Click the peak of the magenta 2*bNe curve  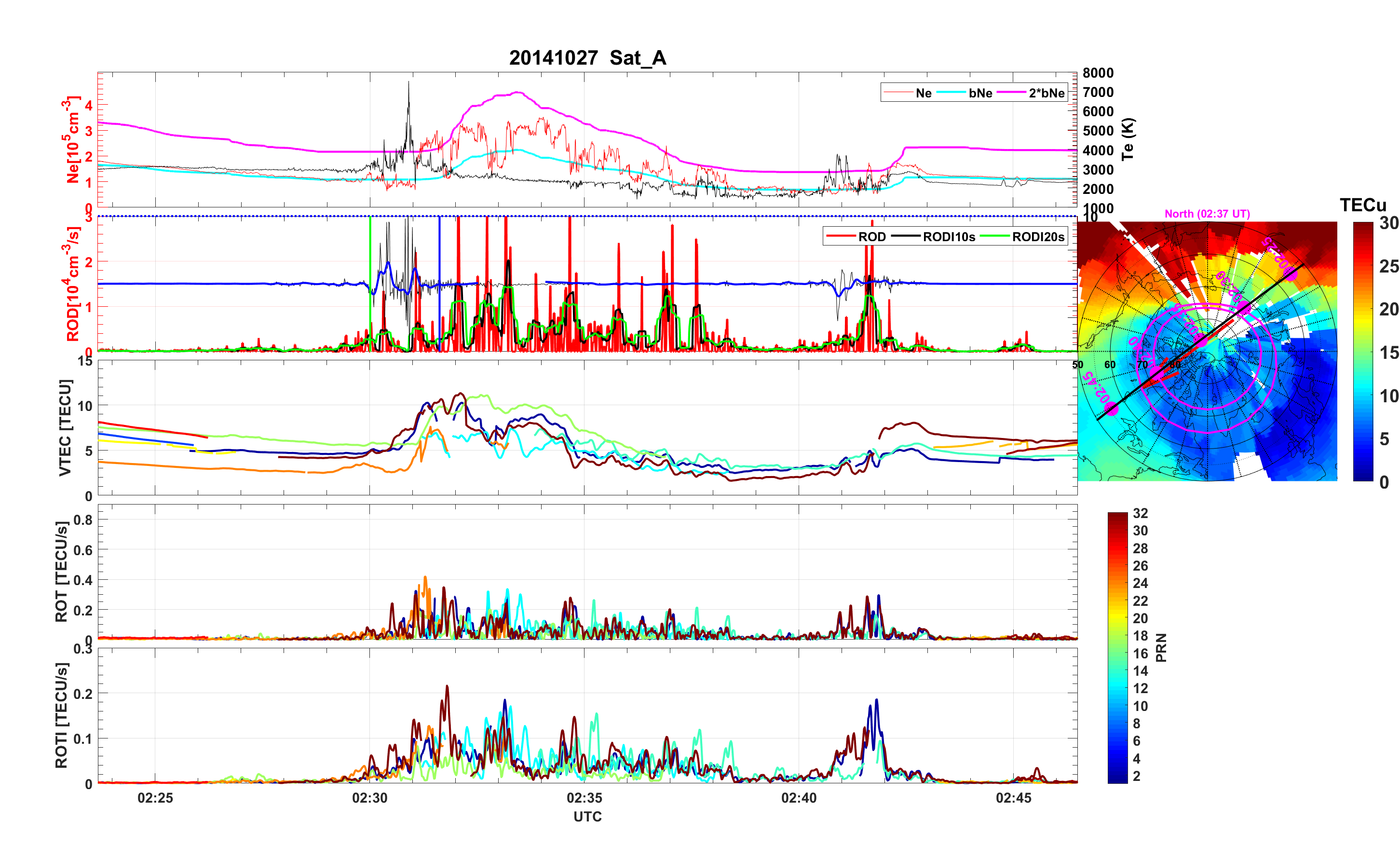517,92
